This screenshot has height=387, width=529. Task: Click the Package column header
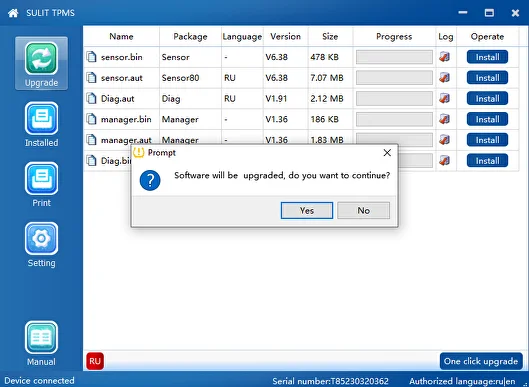[190, 36]
